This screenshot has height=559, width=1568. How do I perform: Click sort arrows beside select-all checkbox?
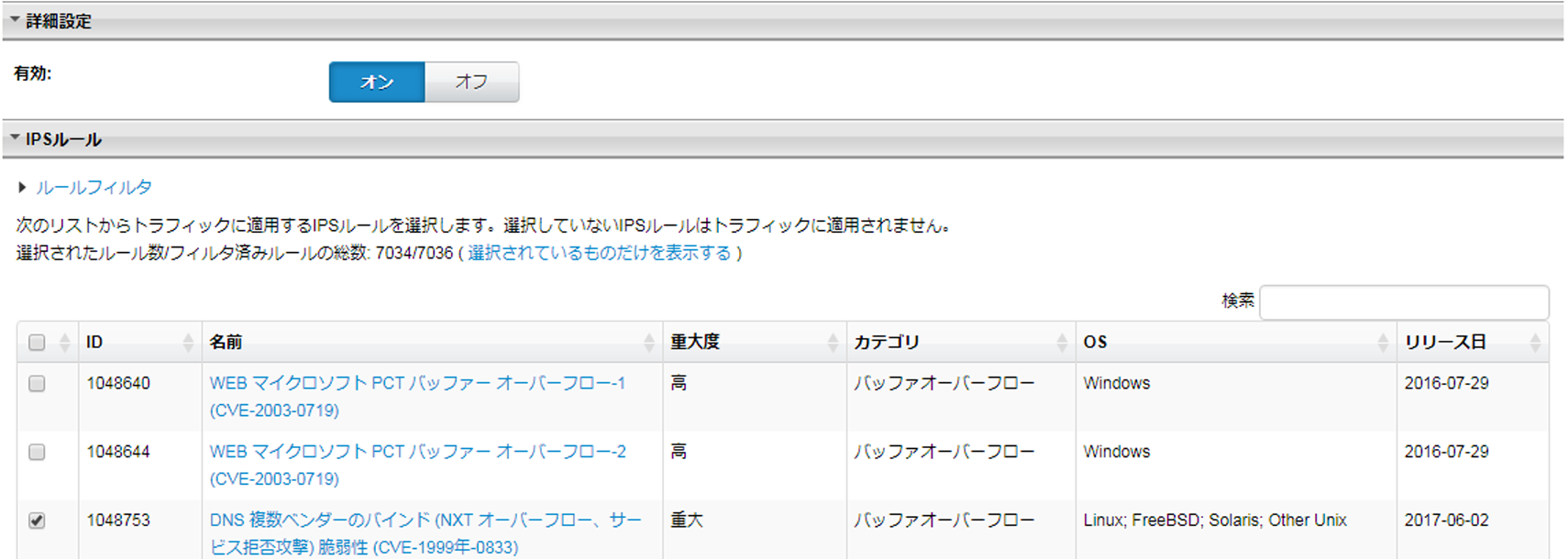(x=64, y=343)
